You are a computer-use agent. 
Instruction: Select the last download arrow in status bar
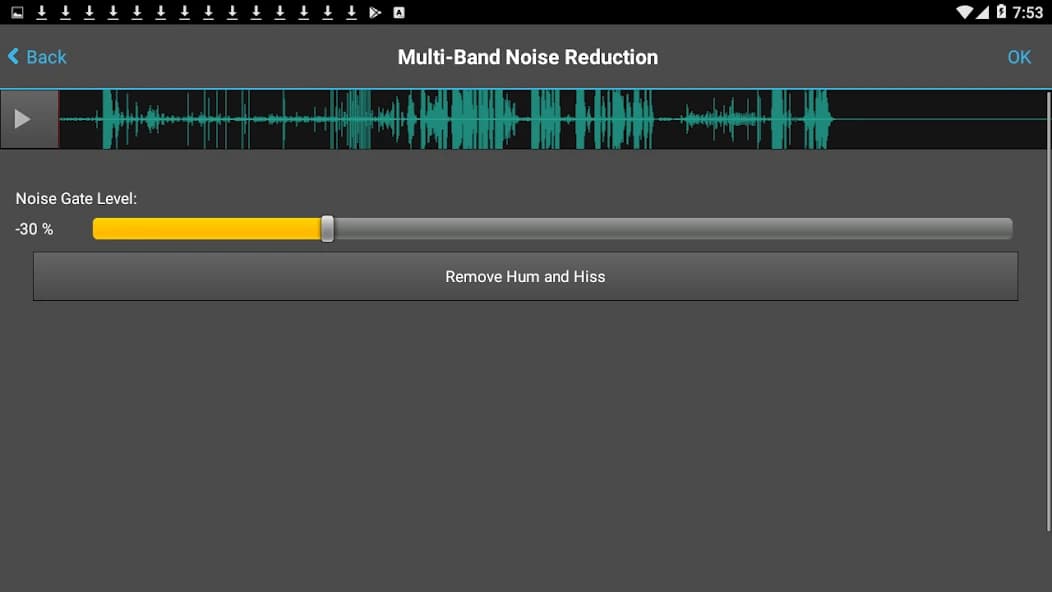pyautogui.click(x=350, y=12)
